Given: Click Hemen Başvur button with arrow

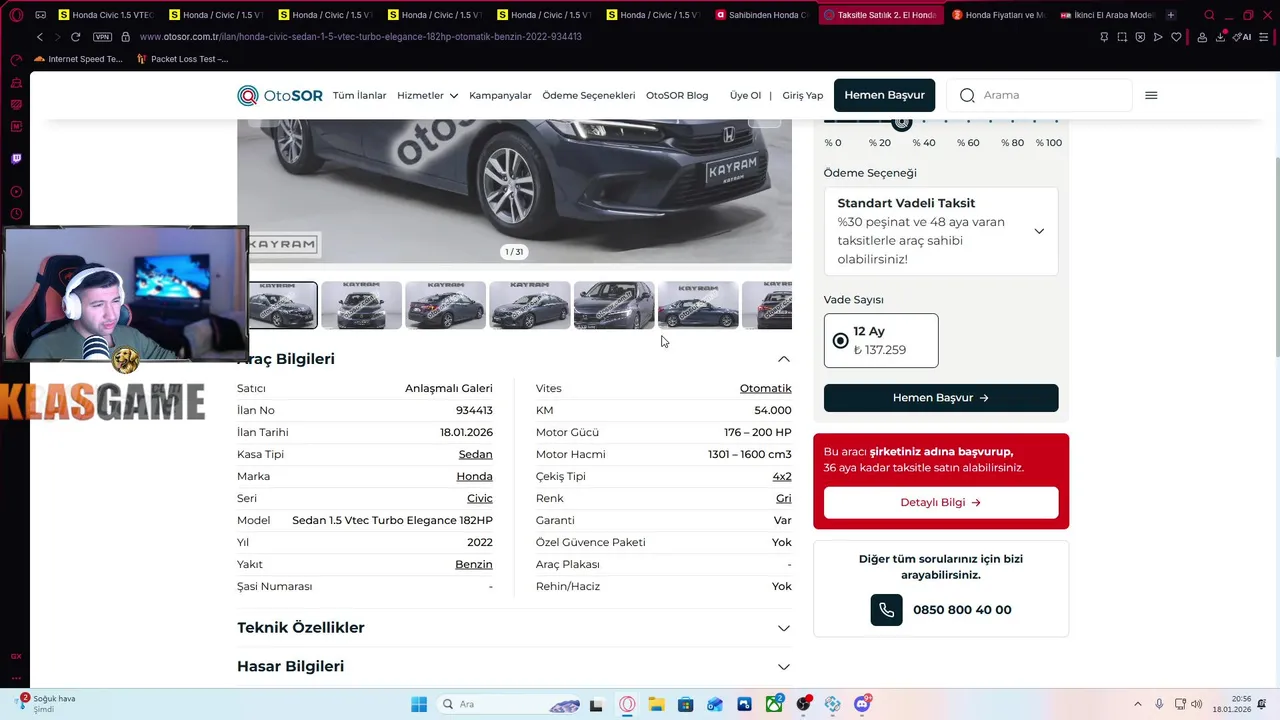Looking at the screenshot, I should click(x=941, y=398).
